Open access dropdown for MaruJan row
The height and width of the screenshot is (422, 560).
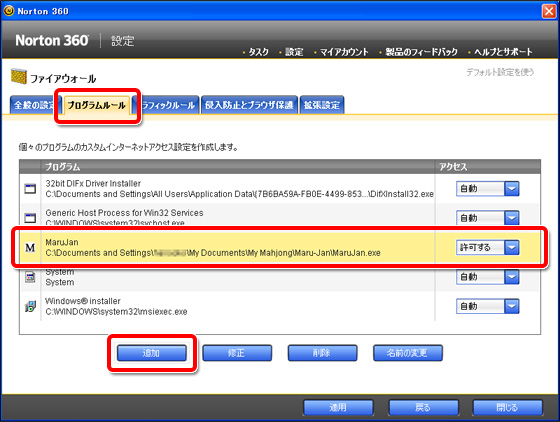512,247
